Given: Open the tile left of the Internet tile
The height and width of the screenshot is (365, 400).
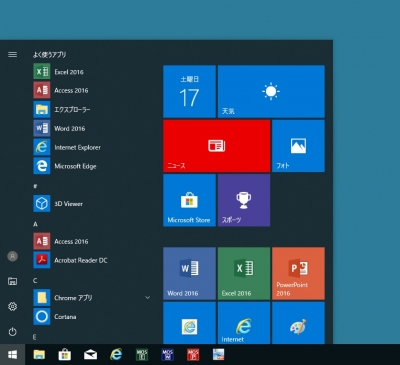Looking at the screenshot, I should point(189,323).
